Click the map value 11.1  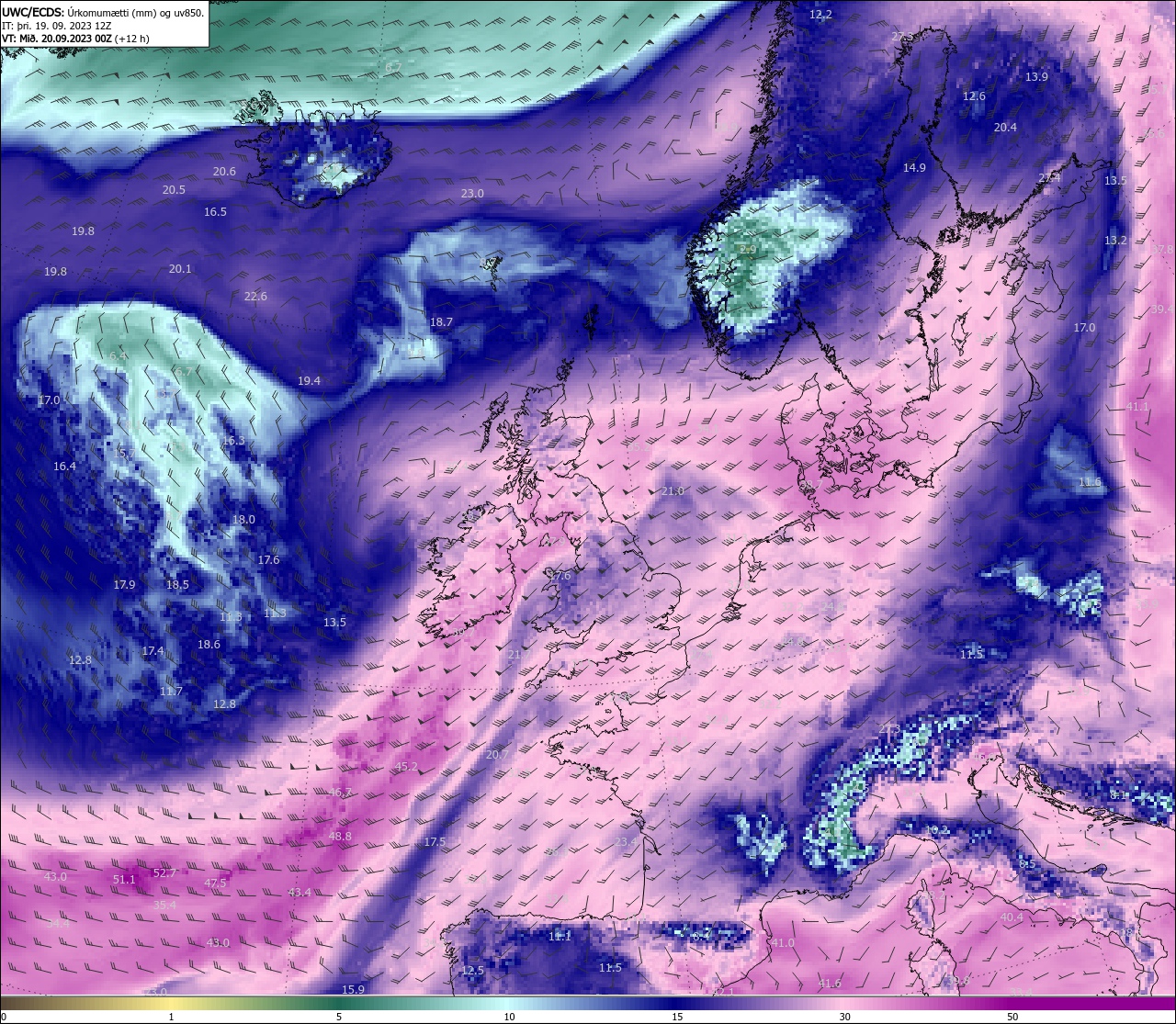560,937
